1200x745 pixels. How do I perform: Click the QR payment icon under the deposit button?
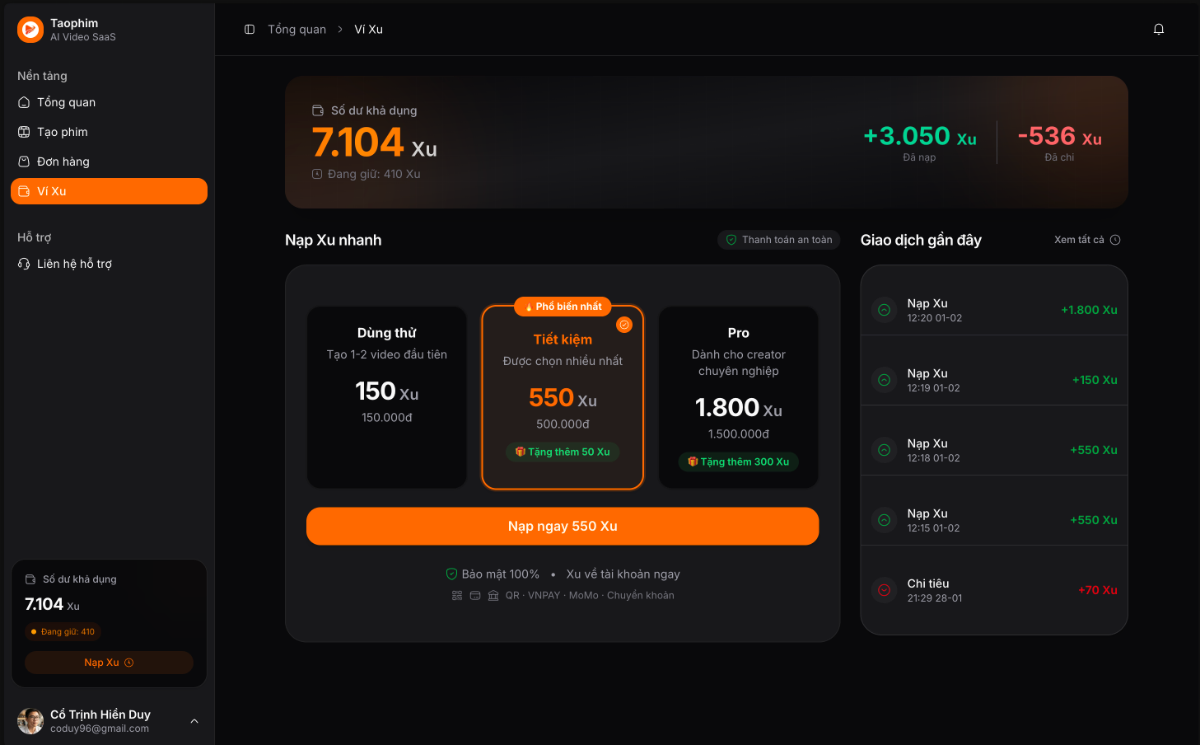click(x=455, y=594)
